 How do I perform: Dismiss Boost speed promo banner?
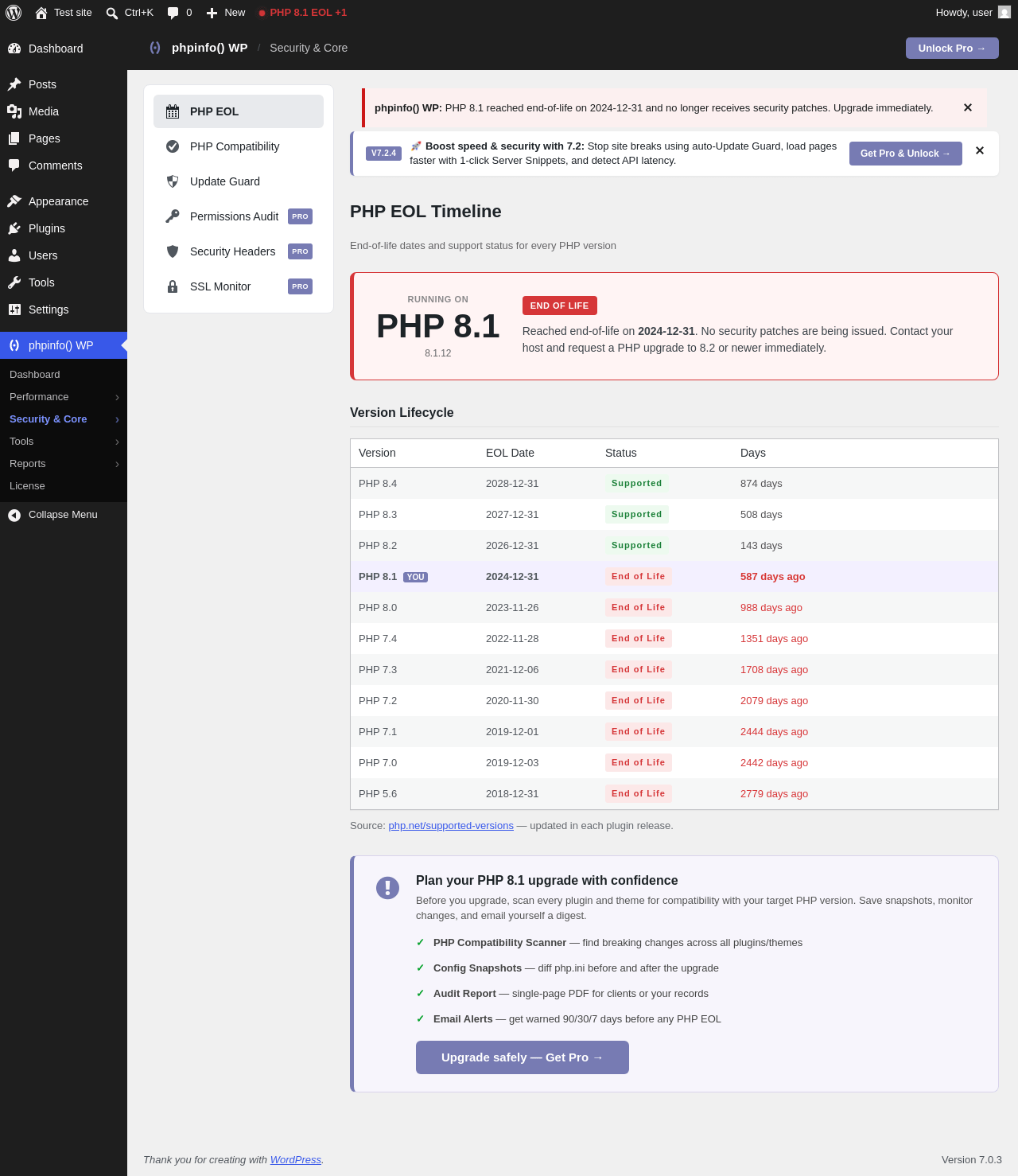(980, 150)
